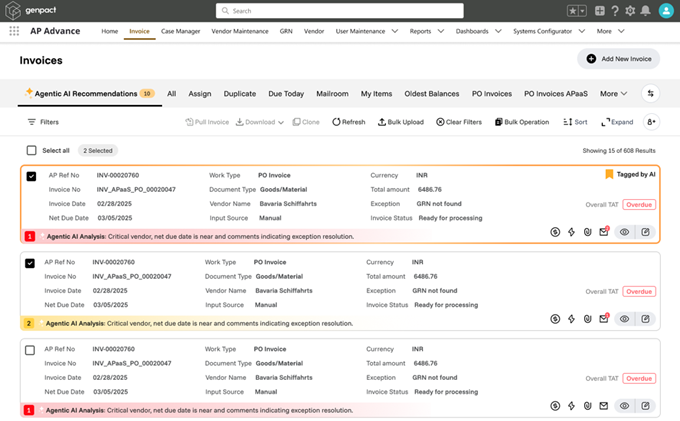Viewport: 680px width, 421px height.
Task: Click Clone in the toolbar
Action: tap(306, 122)
